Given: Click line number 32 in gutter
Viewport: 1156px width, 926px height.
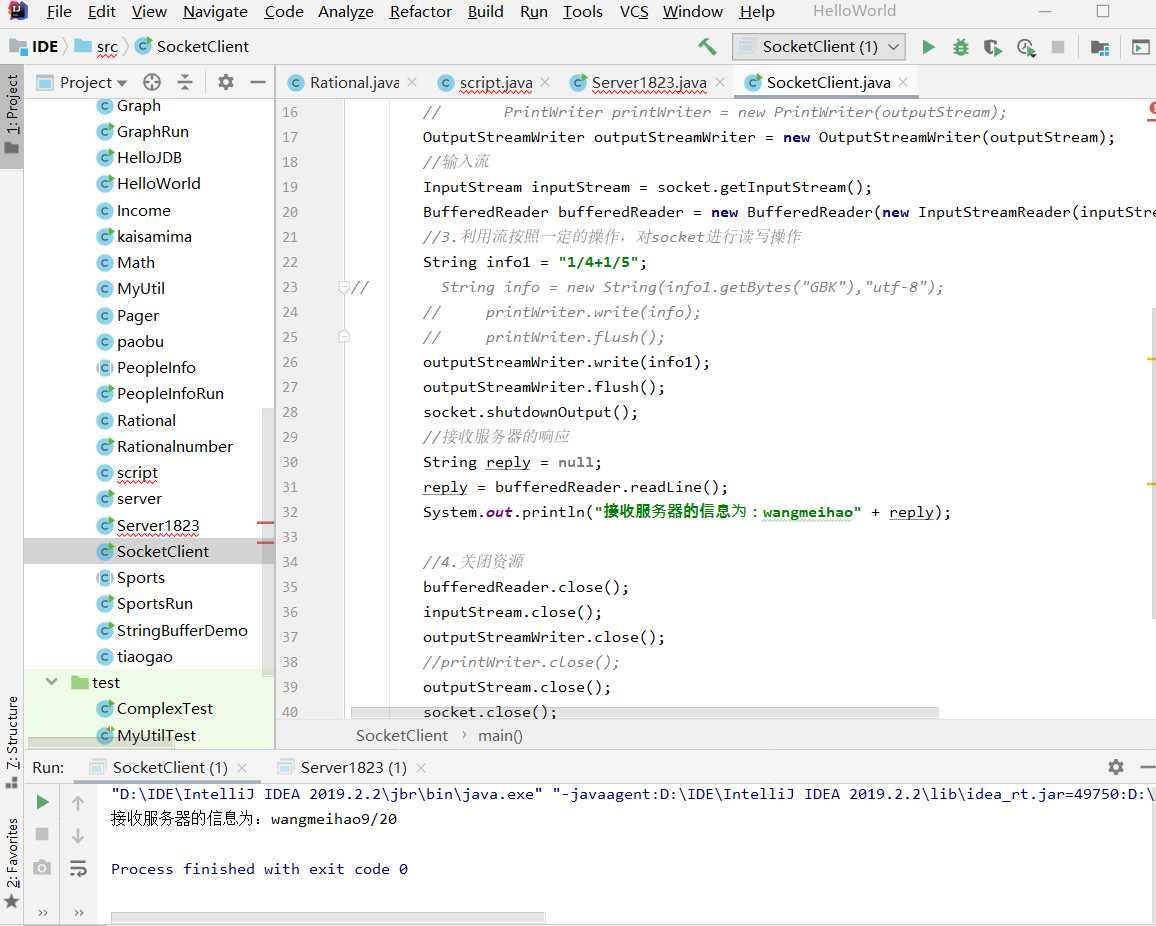Looking at the screenshot, I should point(290,512).
